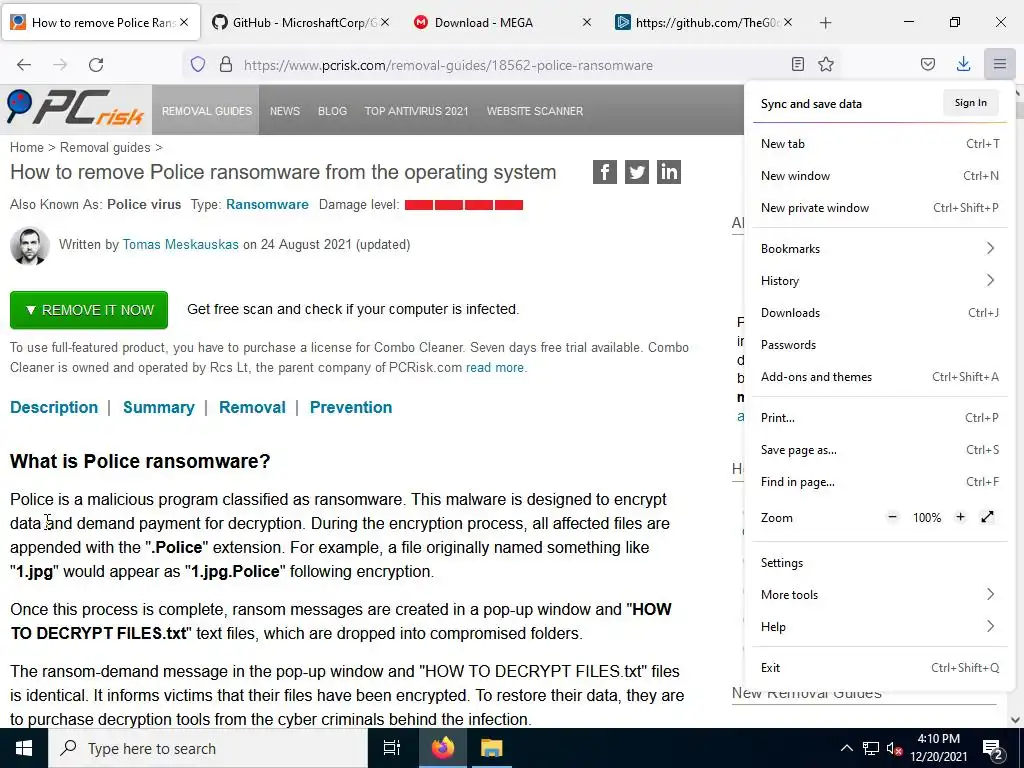Image resolution: width=1024 pixels, height=768 pixels.
Task: Close the Download - MEGA tab
Action: (586, 22)
